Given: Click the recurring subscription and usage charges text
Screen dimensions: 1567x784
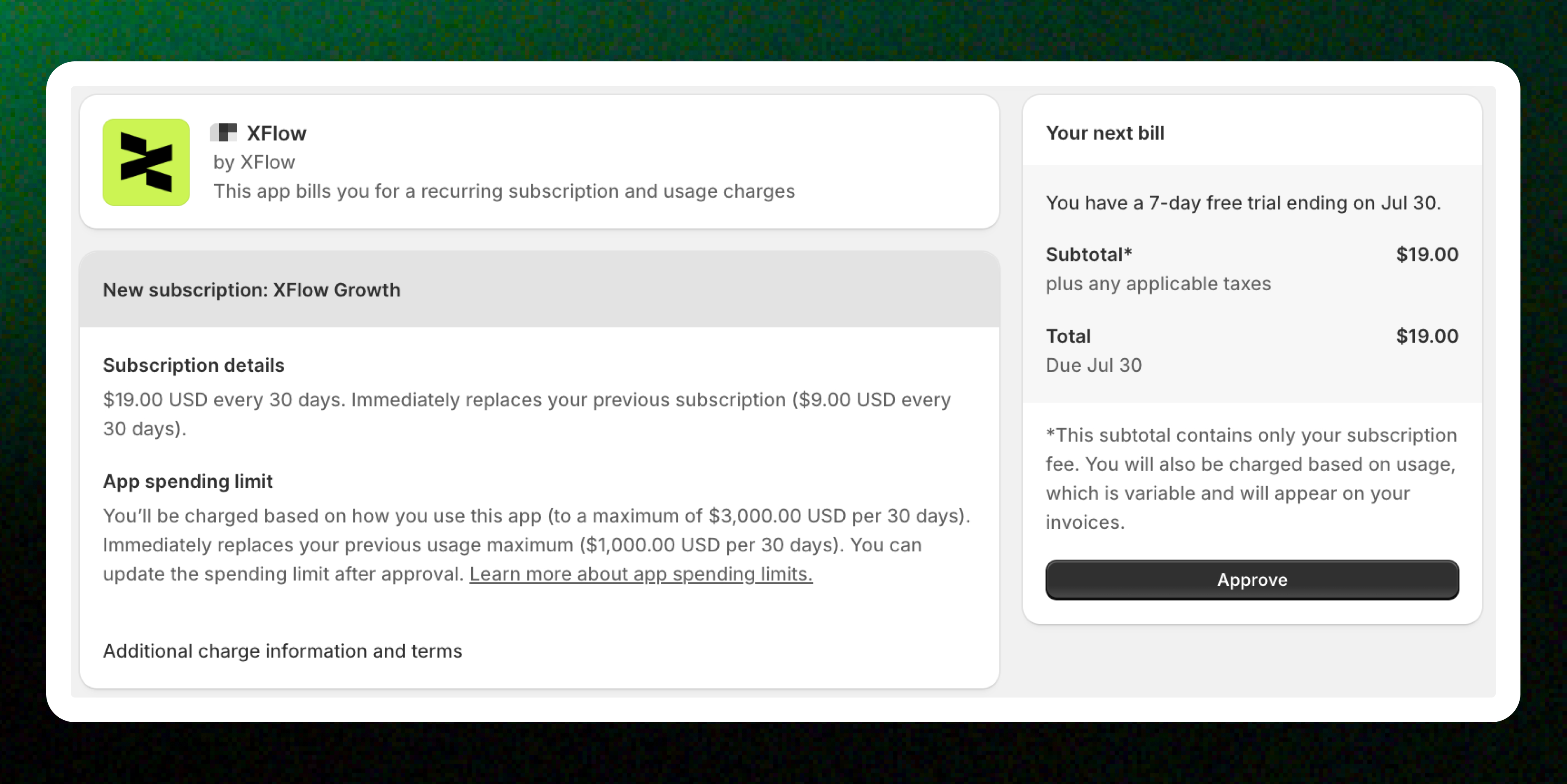Looking at the screenshot, I should [x=504, y=191].
